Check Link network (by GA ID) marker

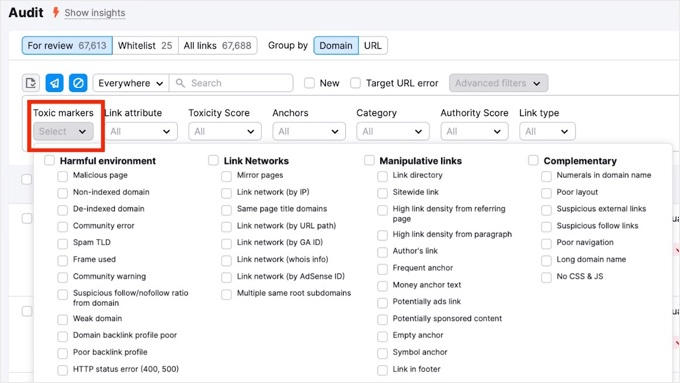pyautogui.click(x=226, y=243)
